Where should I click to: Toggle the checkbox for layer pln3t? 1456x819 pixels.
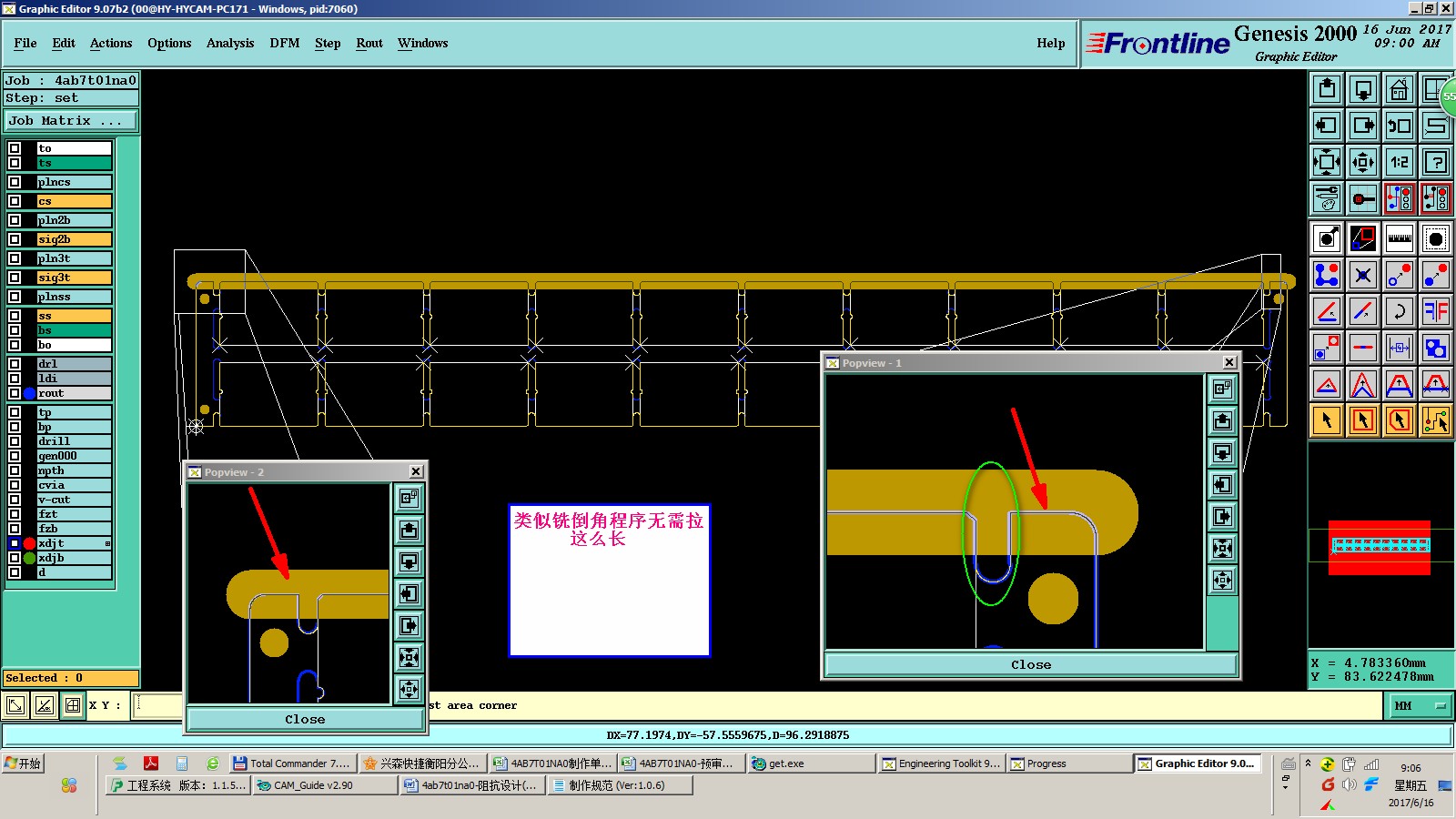pos(15,258)
